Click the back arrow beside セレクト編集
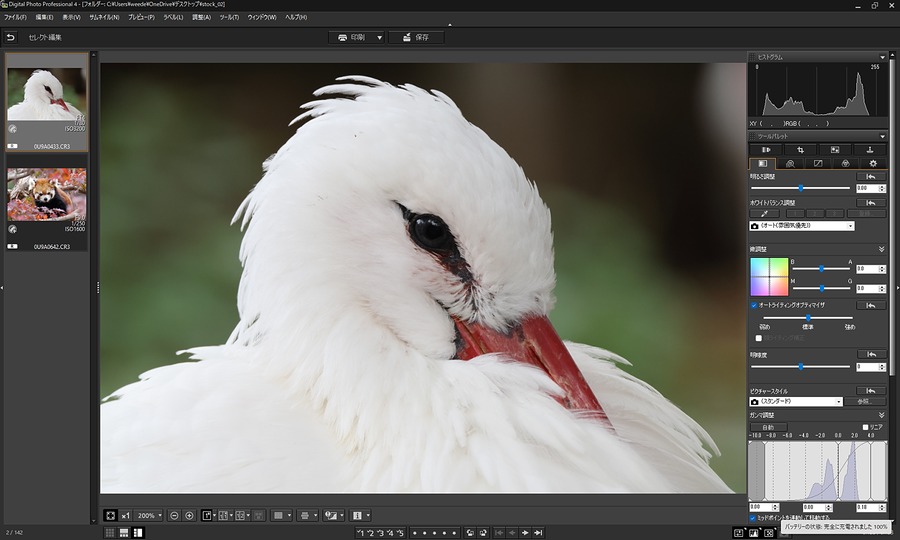 [10, 37]
